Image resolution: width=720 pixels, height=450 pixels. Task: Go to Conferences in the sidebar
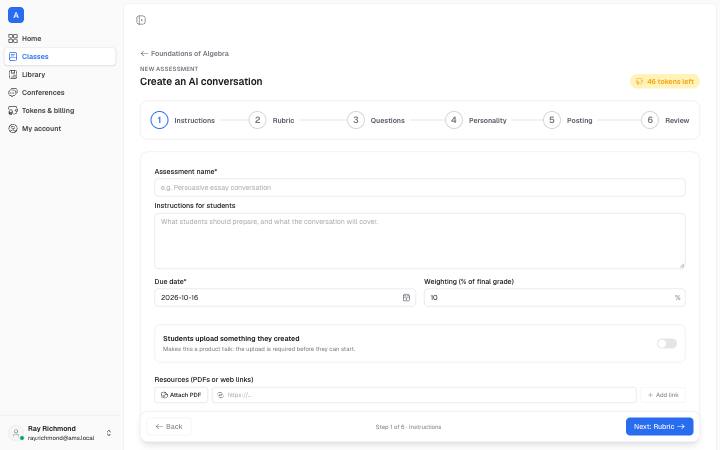[x=60, y=92]
